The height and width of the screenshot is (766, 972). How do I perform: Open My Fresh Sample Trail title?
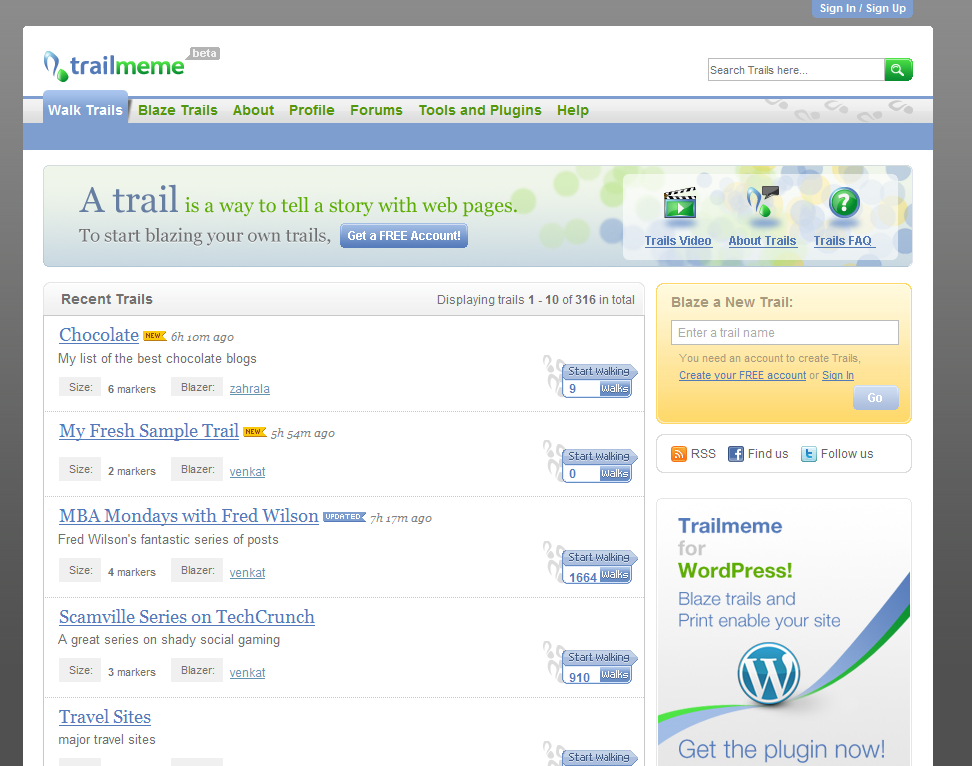[x=149, y=431]
